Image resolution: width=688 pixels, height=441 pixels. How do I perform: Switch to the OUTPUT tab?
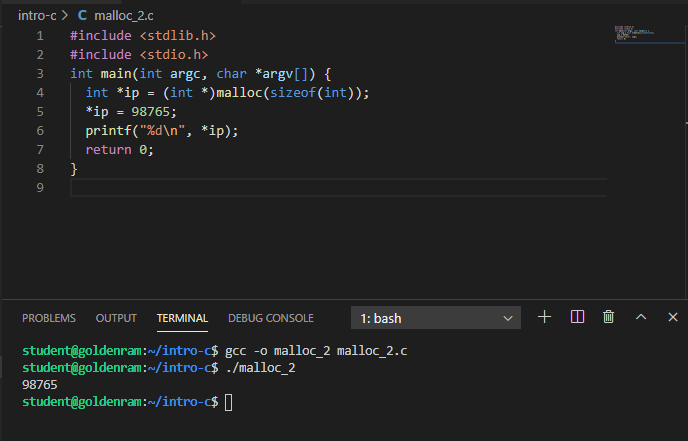click(x=116, y=318)
